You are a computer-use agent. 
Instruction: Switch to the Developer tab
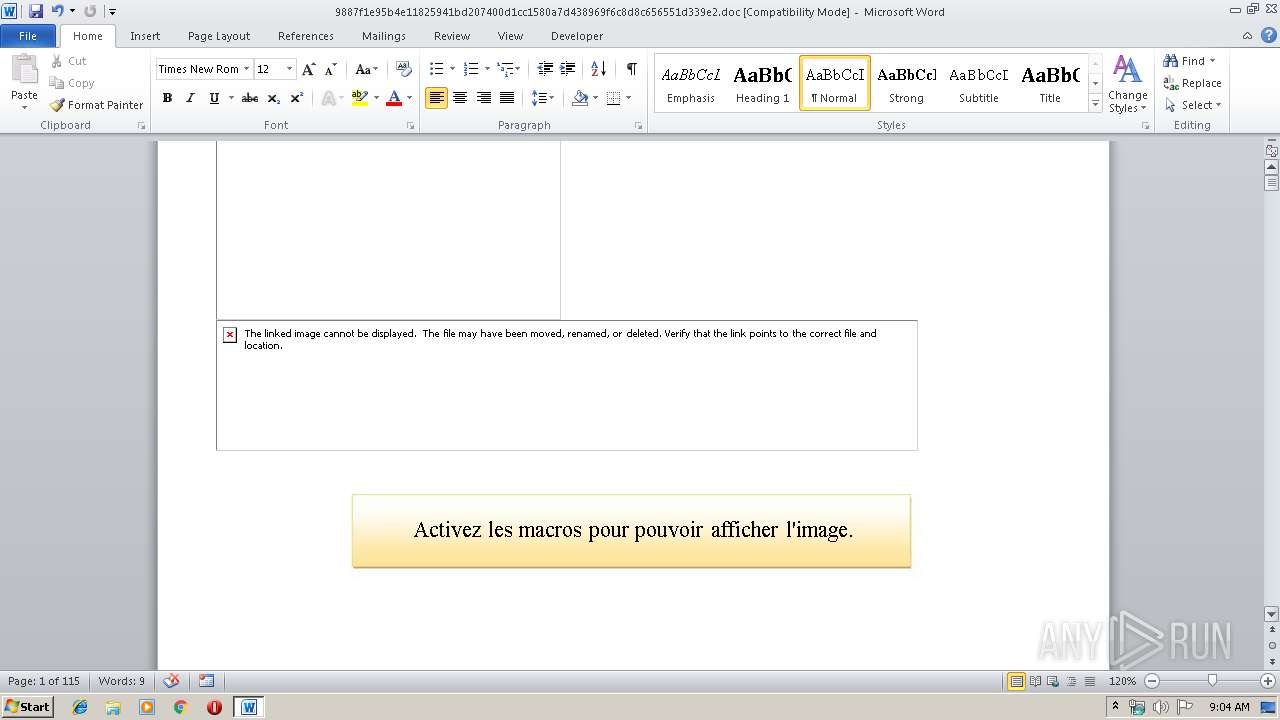click(577, 36)
